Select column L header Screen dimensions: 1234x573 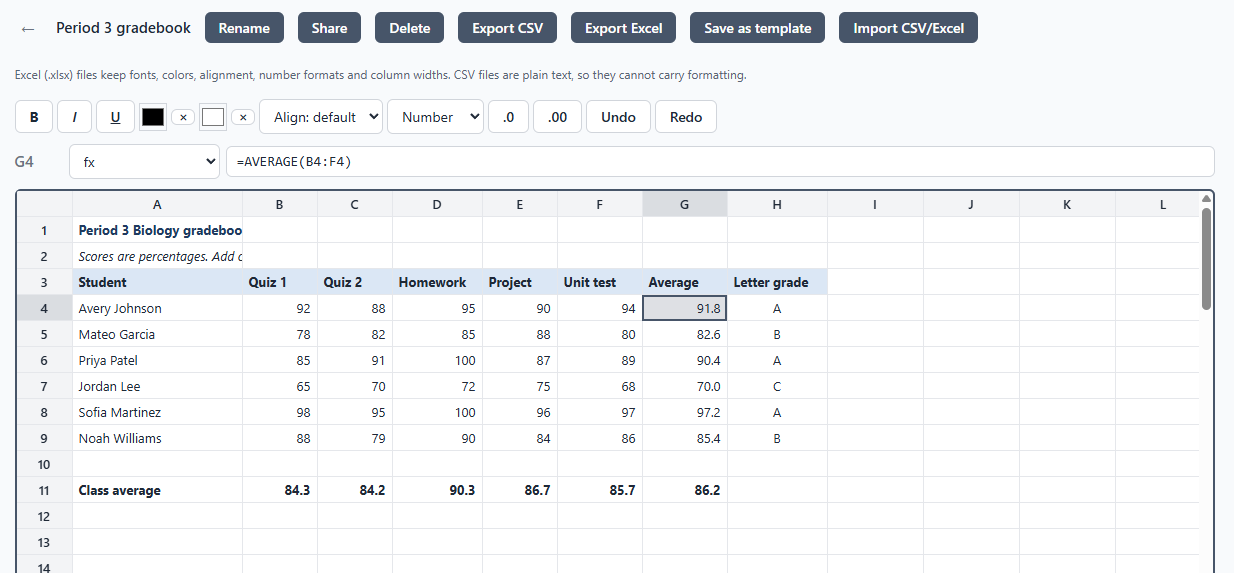[1162, 204]
